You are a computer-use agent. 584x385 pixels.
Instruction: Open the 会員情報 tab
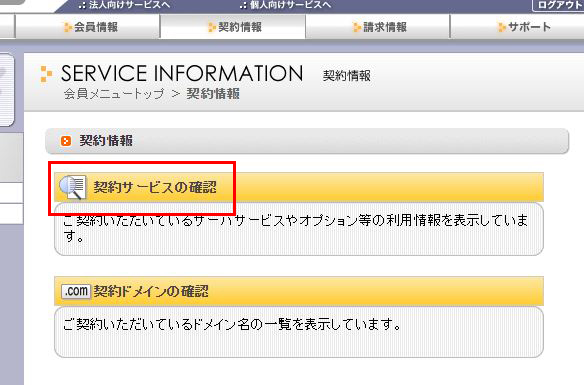coord(88,27)
